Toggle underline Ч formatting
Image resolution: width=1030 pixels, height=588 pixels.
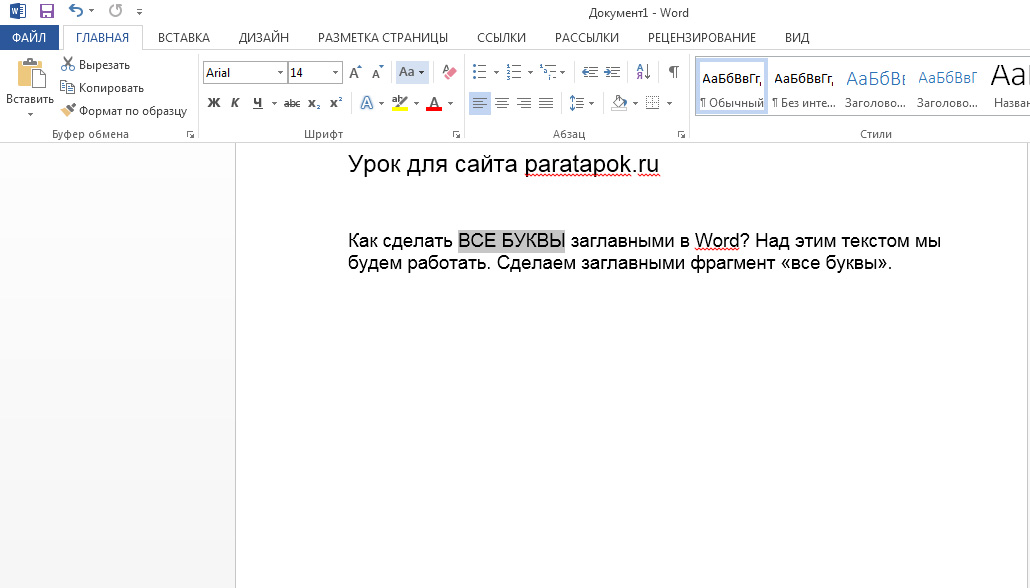[258, 102]
